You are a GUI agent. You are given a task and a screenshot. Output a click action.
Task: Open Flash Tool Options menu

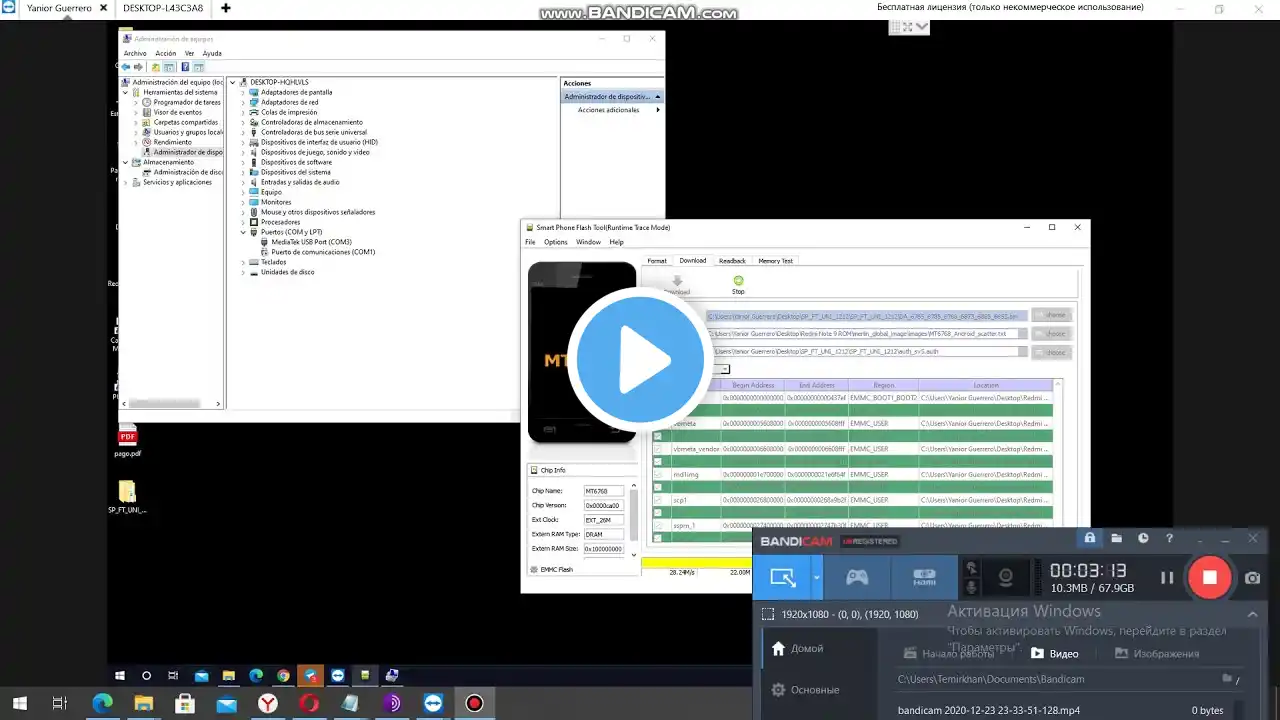(x=555, y=242)
